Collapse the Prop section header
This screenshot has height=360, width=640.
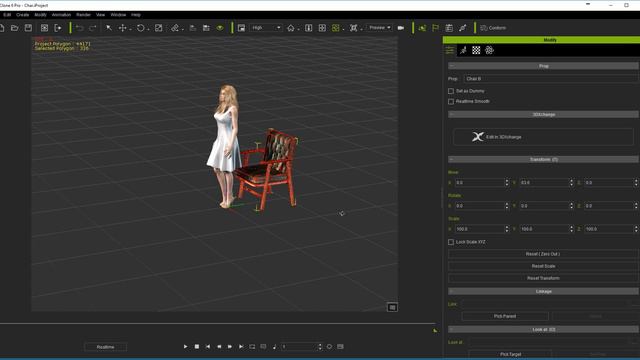tap(543, 66)
